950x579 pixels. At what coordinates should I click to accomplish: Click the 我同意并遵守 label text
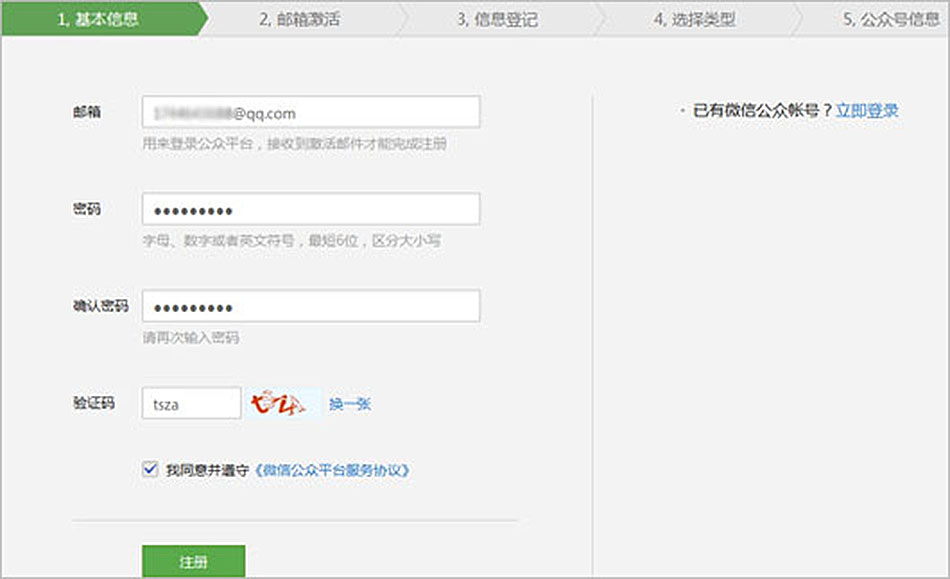209,469
